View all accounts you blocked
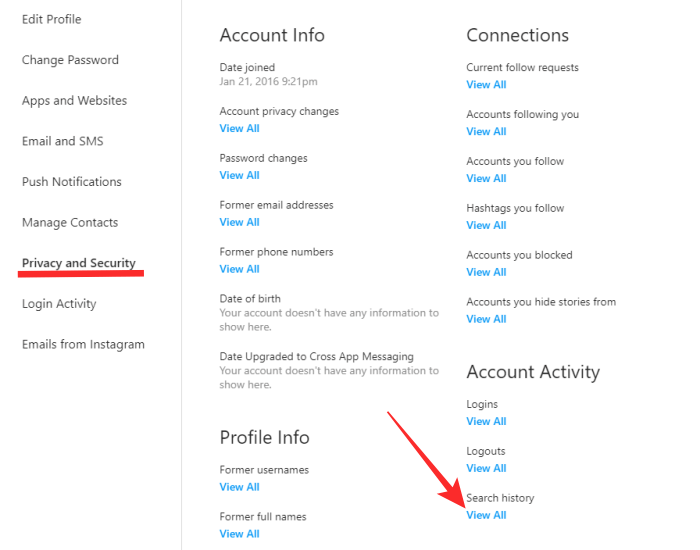 486,272
